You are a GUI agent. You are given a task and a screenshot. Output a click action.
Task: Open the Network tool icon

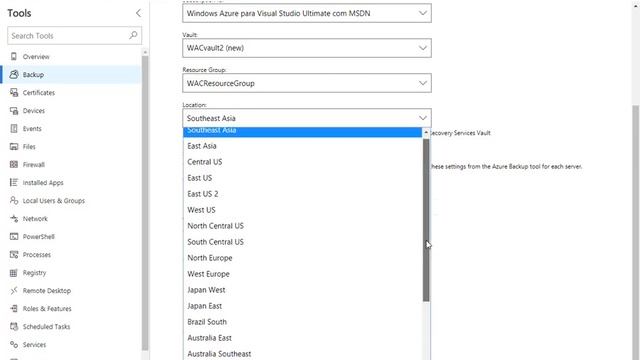pos(14,218)
